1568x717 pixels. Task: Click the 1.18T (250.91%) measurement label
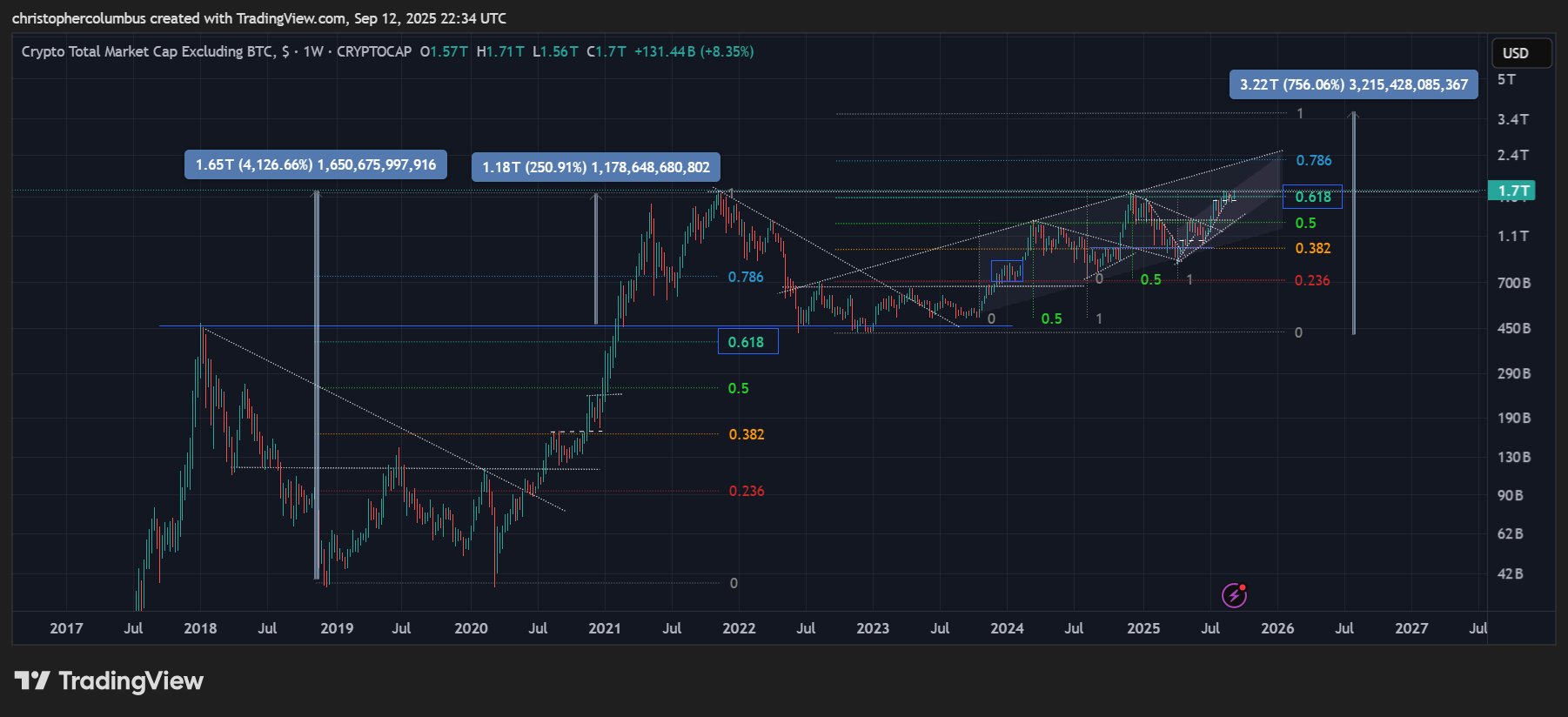[595, 167]
